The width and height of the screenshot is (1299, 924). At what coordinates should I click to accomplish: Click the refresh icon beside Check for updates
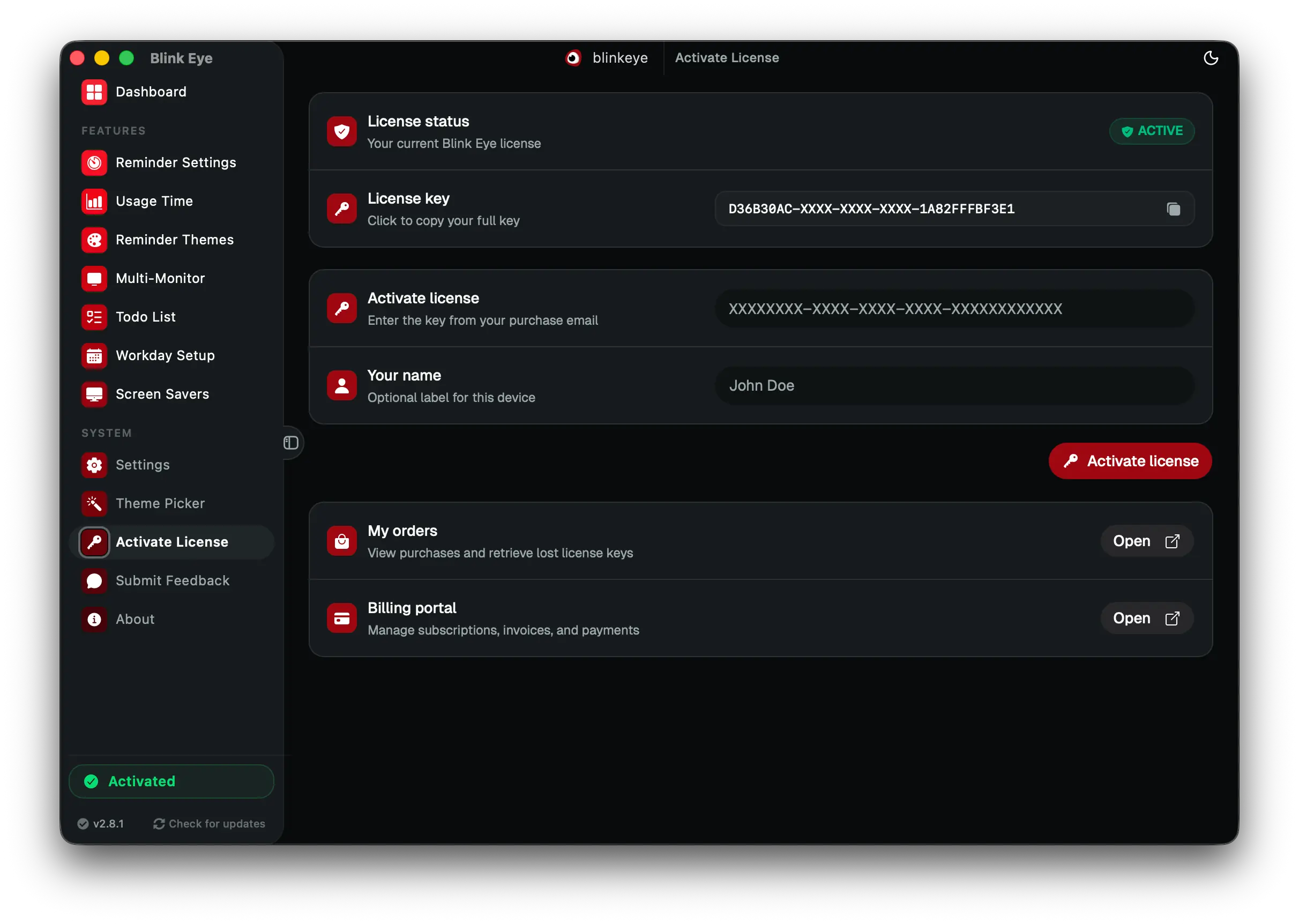tap(159, 824)
